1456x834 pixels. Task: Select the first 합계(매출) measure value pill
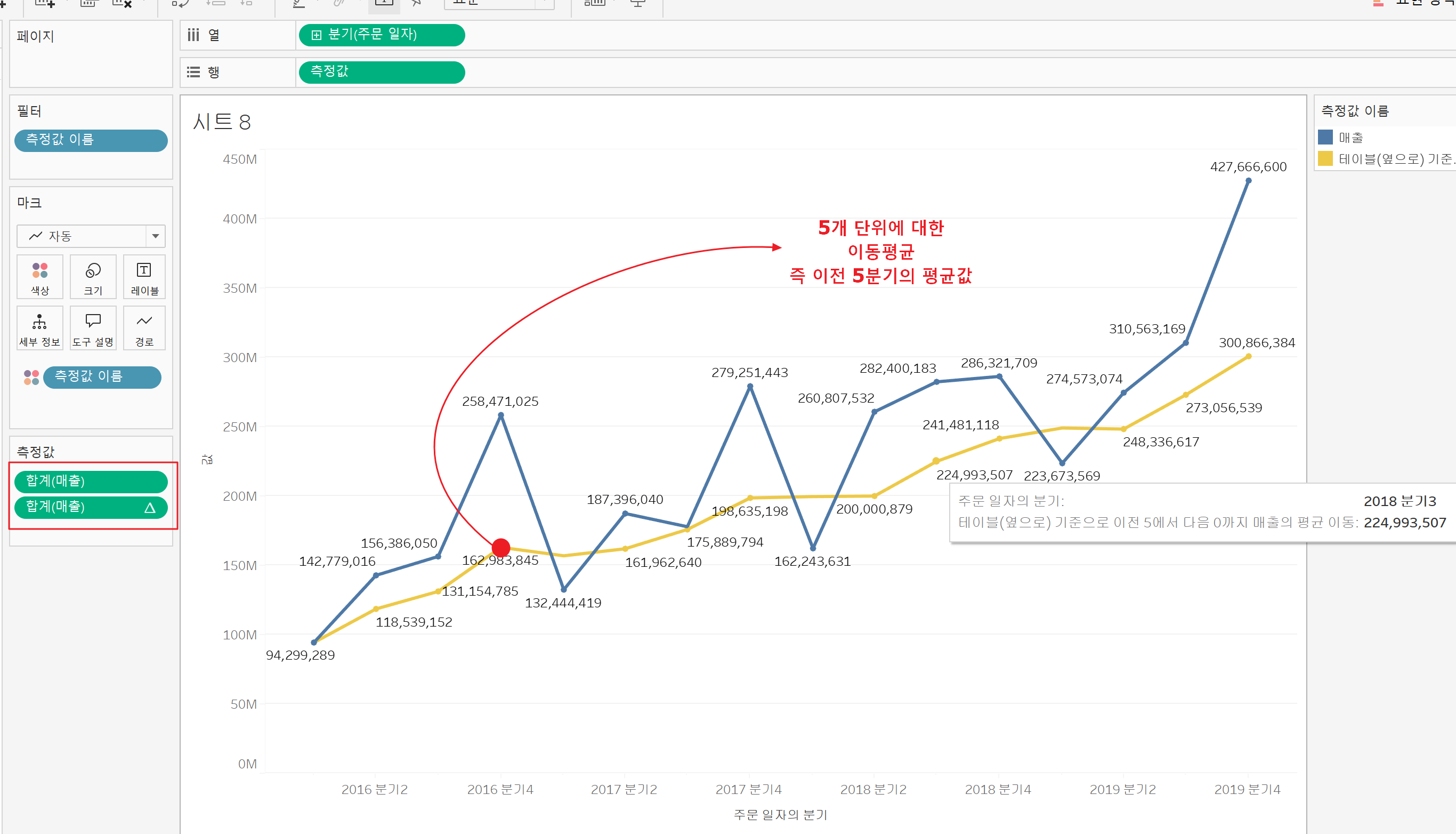[91, 481]
